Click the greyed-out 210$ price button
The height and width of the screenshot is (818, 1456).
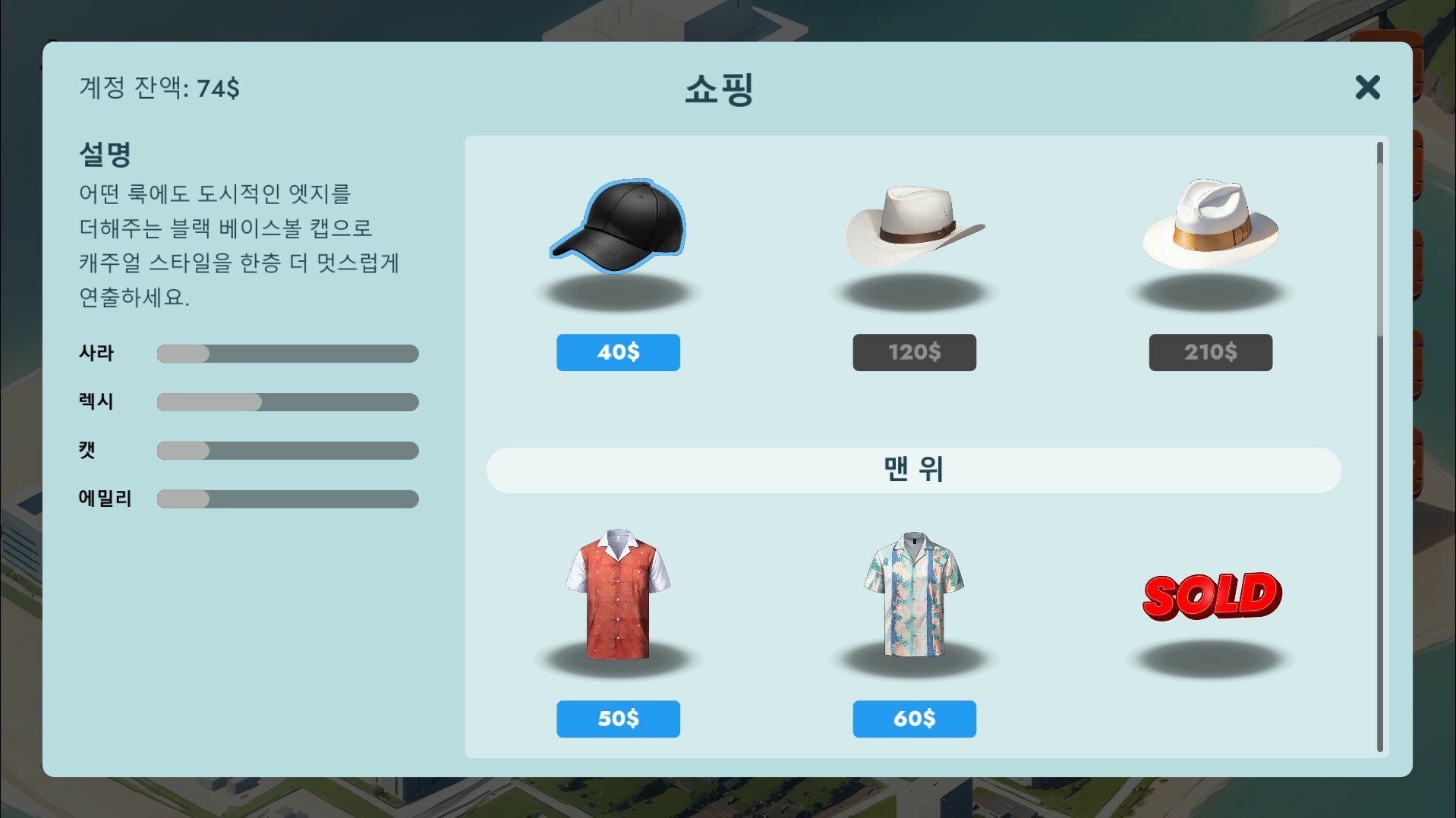pyautogui.click(x=1210, y=352)
